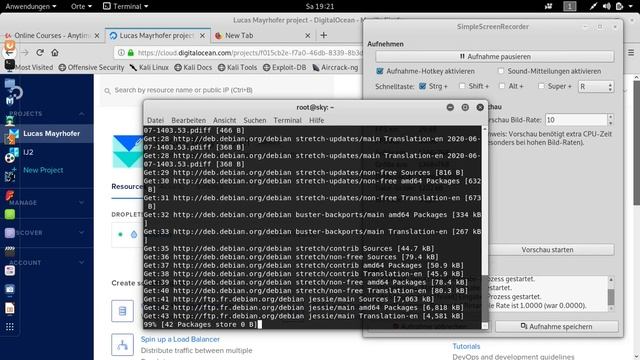Reload the DigitalOcean page
Screen dimensions: 640x360
(x=40, y=53)
